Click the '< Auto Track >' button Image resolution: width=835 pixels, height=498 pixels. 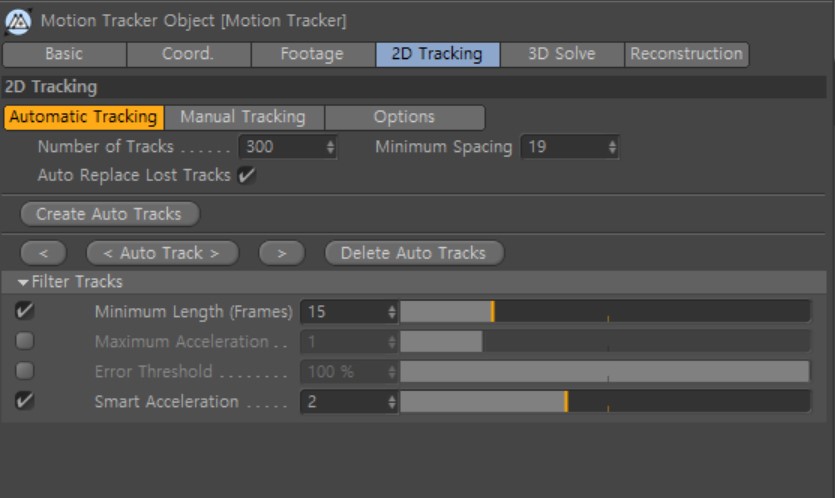coord(162,254)
